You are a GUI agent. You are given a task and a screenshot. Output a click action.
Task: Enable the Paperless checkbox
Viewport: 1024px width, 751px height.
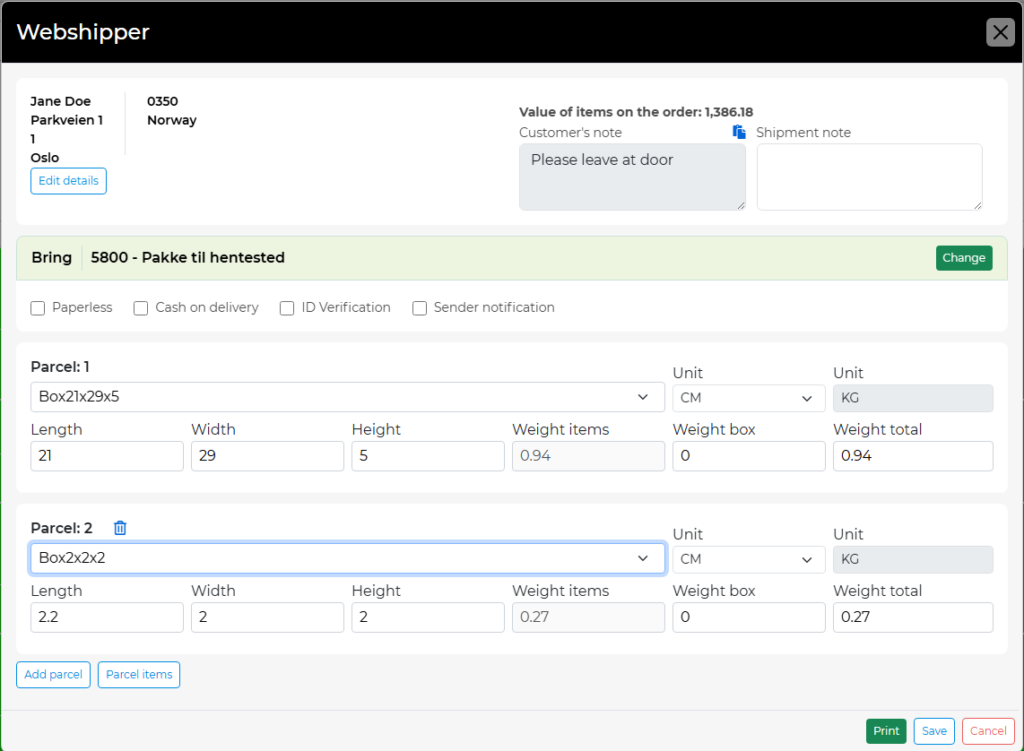(38, 308)
